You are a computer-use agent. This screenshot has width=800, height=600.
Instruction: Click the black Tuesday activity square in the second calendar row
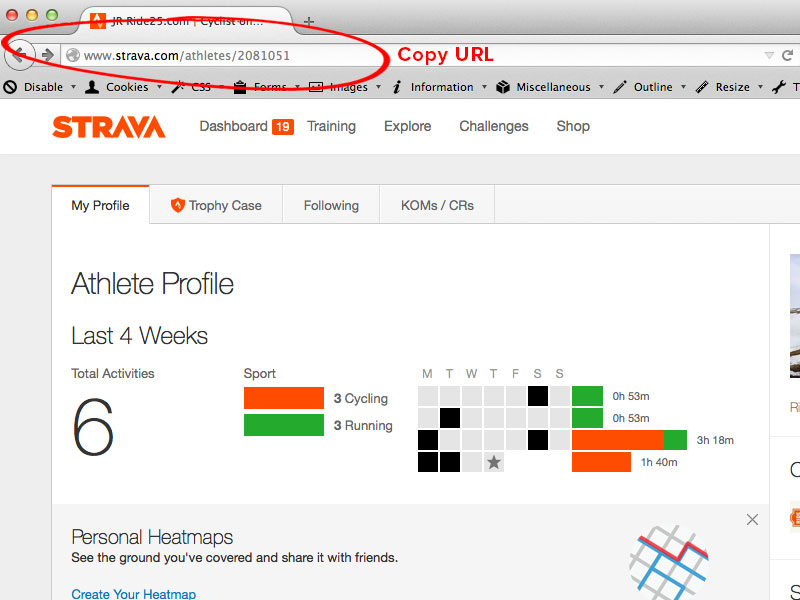449,418
